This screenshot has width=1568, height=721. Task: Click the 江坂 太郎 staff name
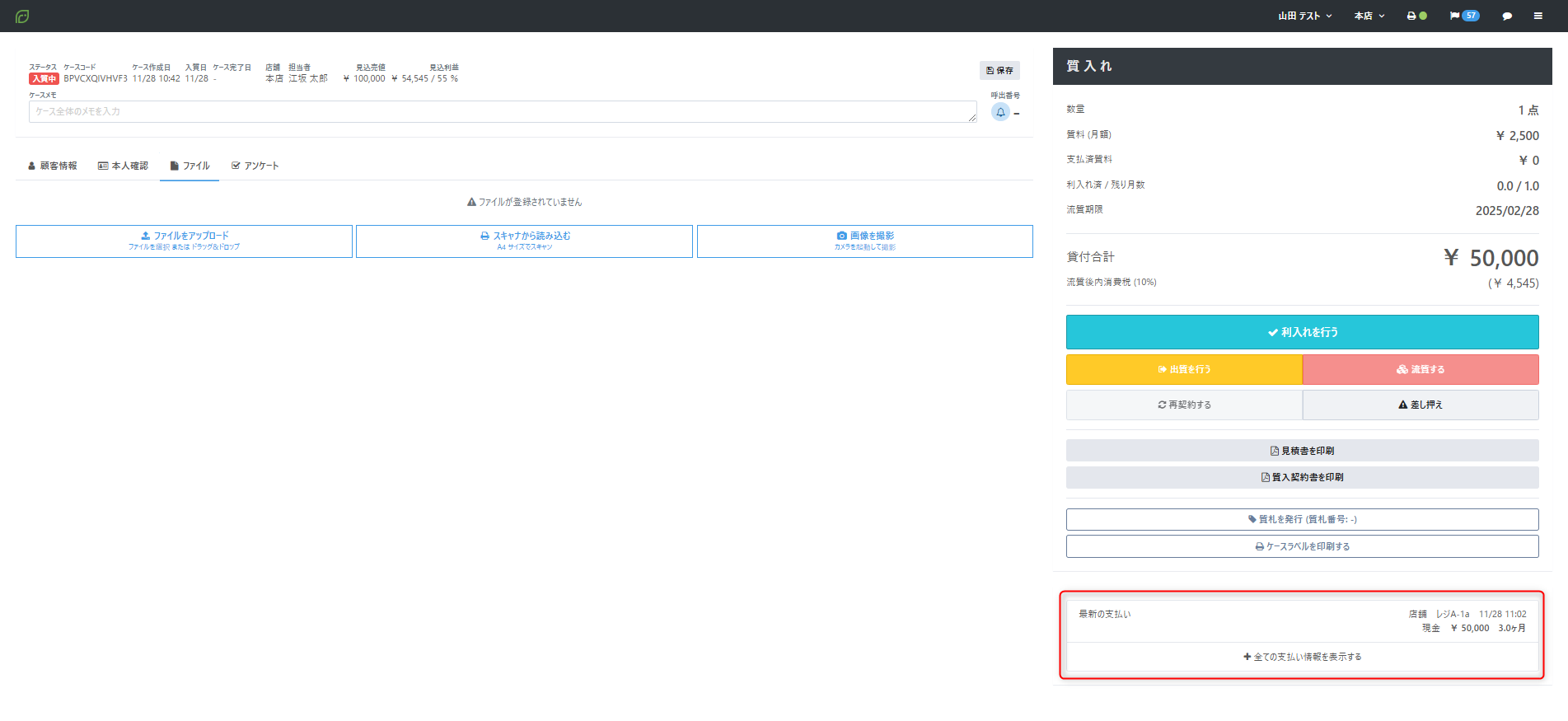pyautogui.click(x=308, y=79)
